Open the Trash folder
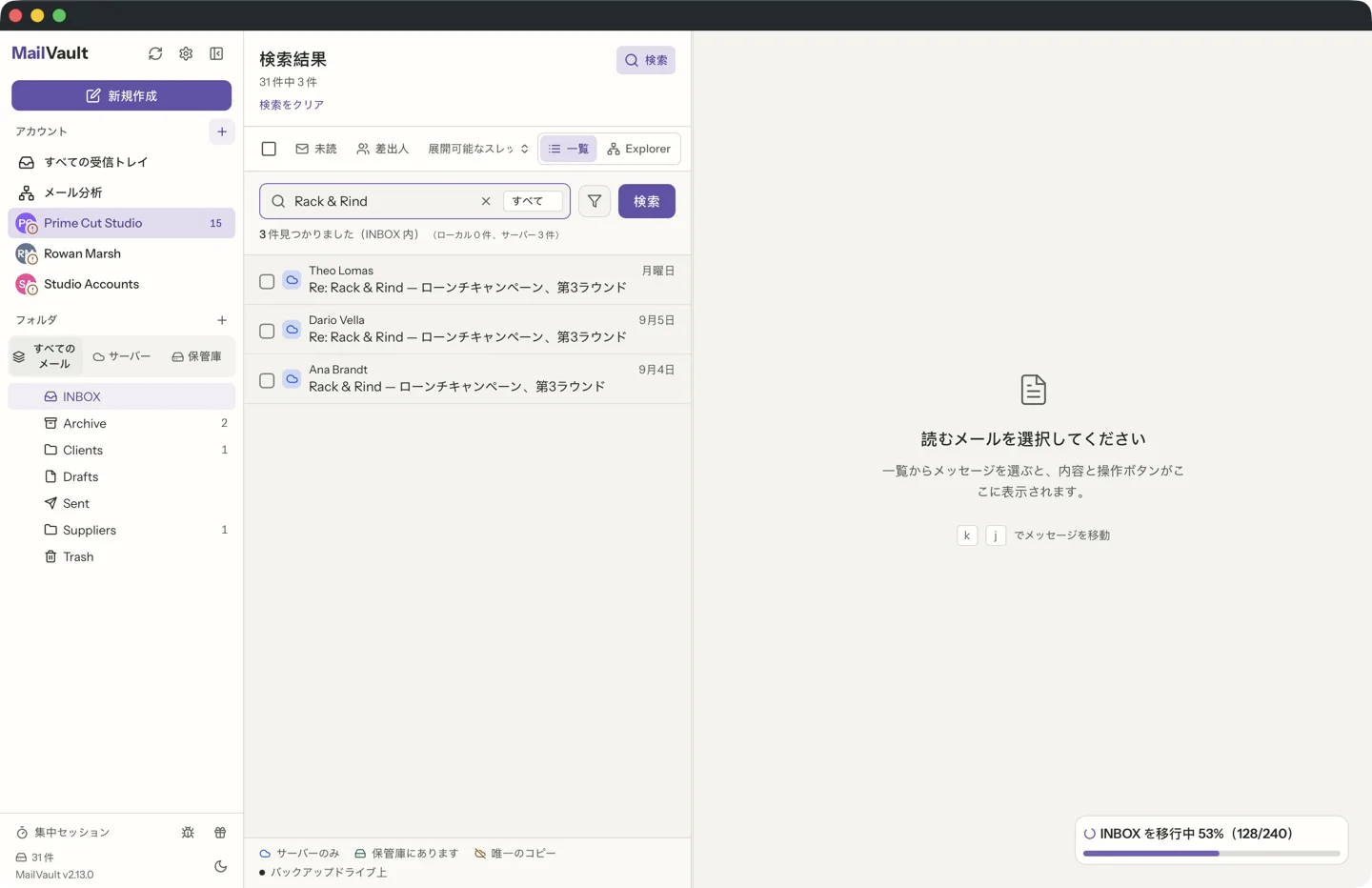The height and width of the screenshot is (888, 1372). pos(121,556)
